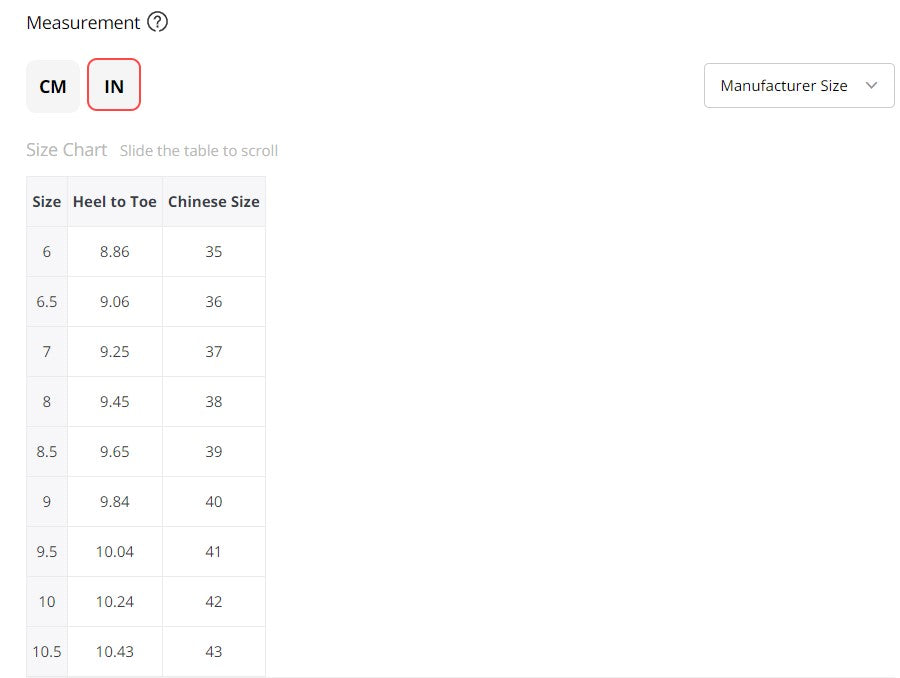Click the size 6.5 cell
The image size is (900, 678).
(x=47, y=302)
